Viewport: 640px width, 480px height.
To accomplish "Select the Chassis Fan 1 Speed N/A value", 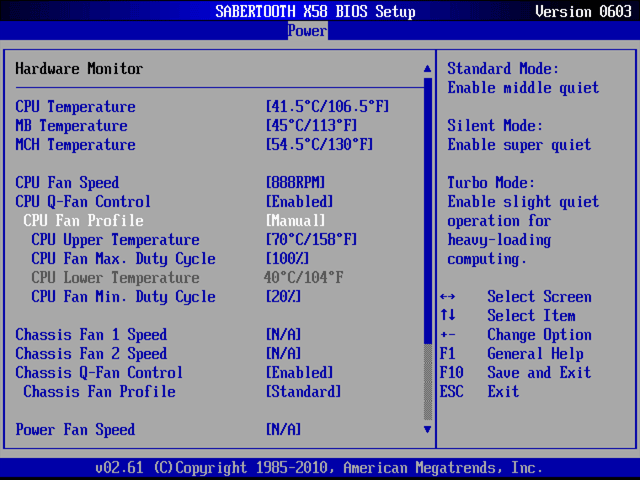I will click(x=283, y=335).
